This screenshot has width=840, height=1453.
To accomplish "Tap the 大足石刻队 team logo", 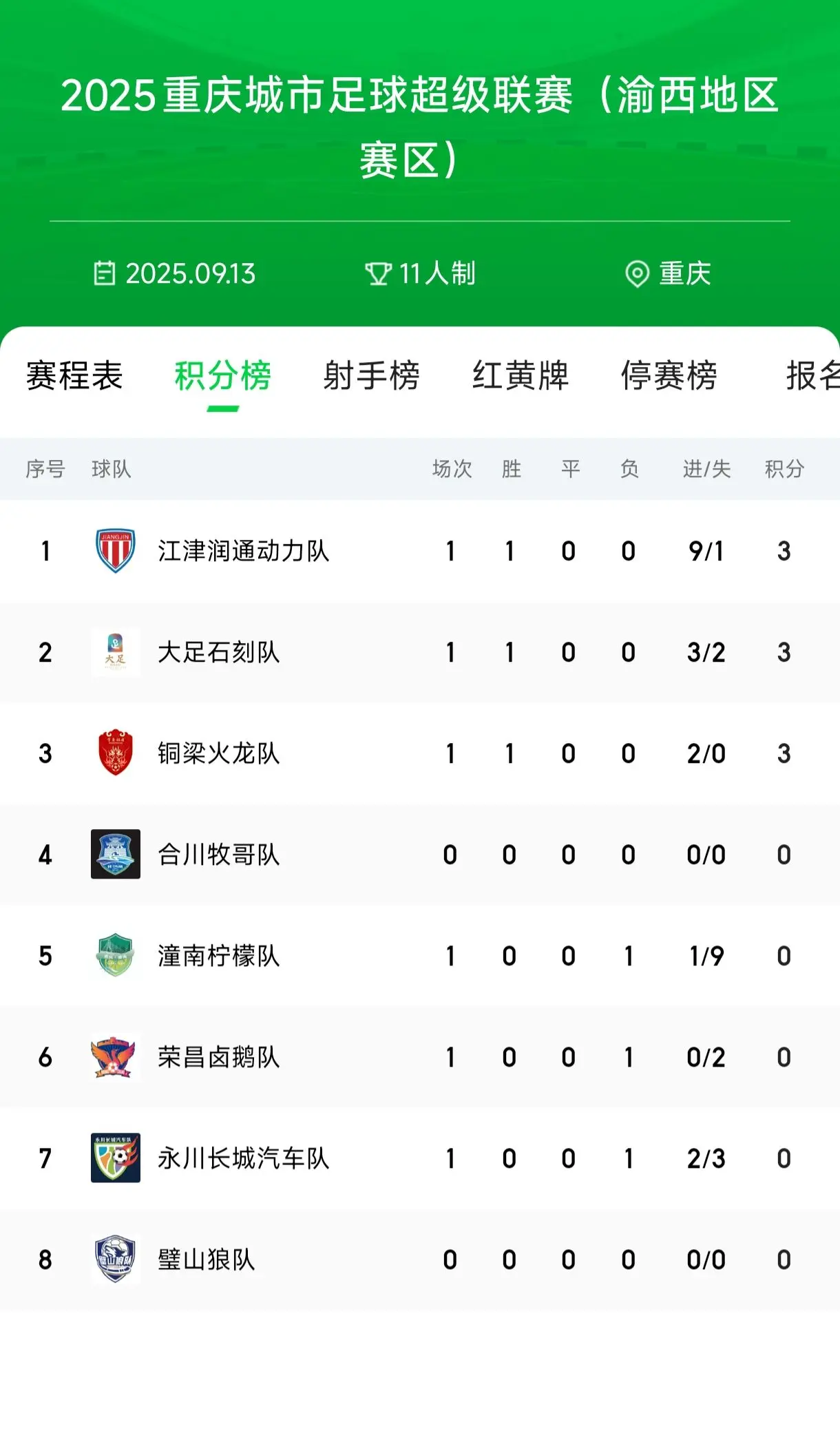I will coord(115,652).
